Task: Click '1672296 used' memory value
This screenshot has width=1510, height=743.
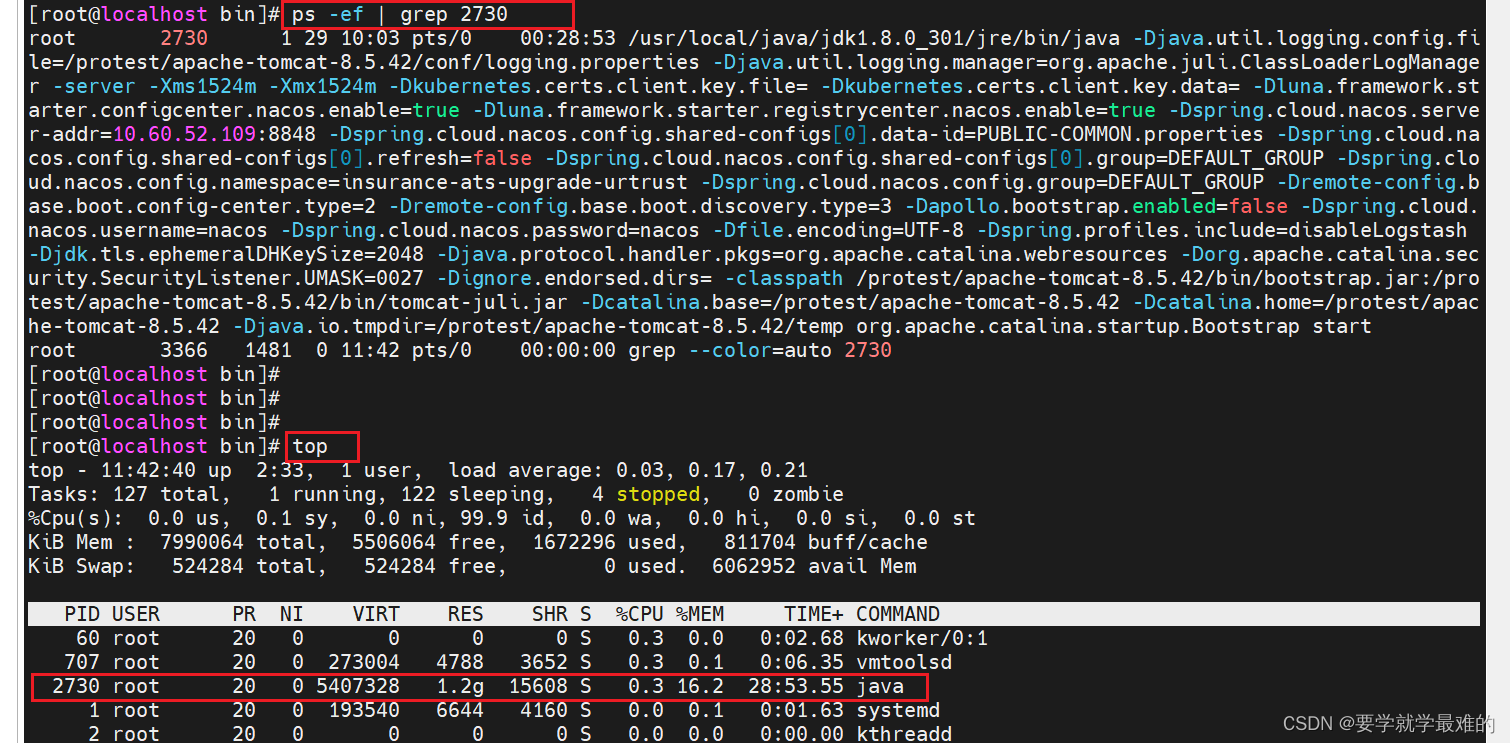Action: [x=604, y=542]
